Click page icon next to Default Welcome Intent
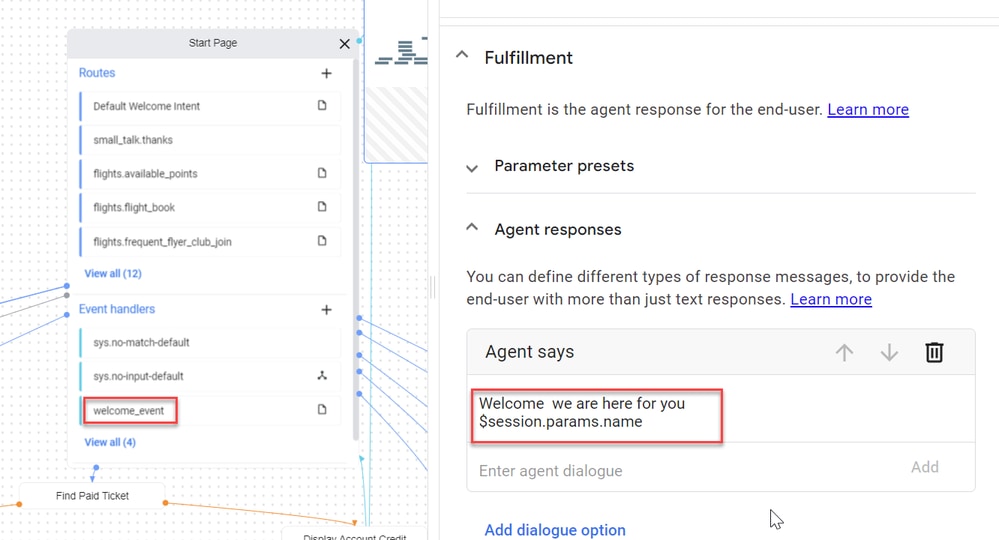The width and height of the screenshot is (999, 540). coord(322,105)
